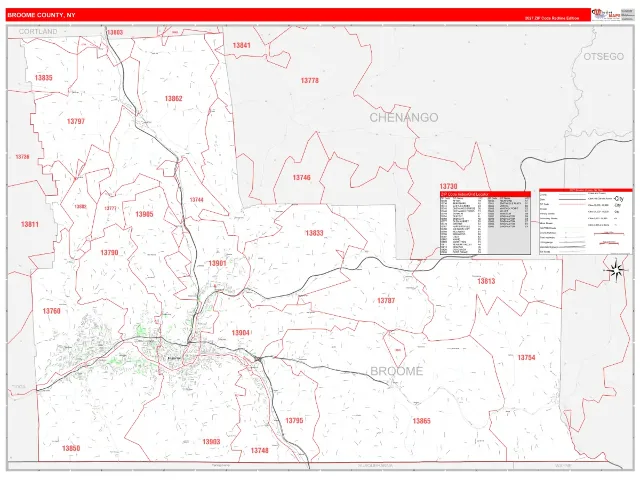
Task: Open the ZIP Code Index/Grid Locator table
Action: [485, 223]
